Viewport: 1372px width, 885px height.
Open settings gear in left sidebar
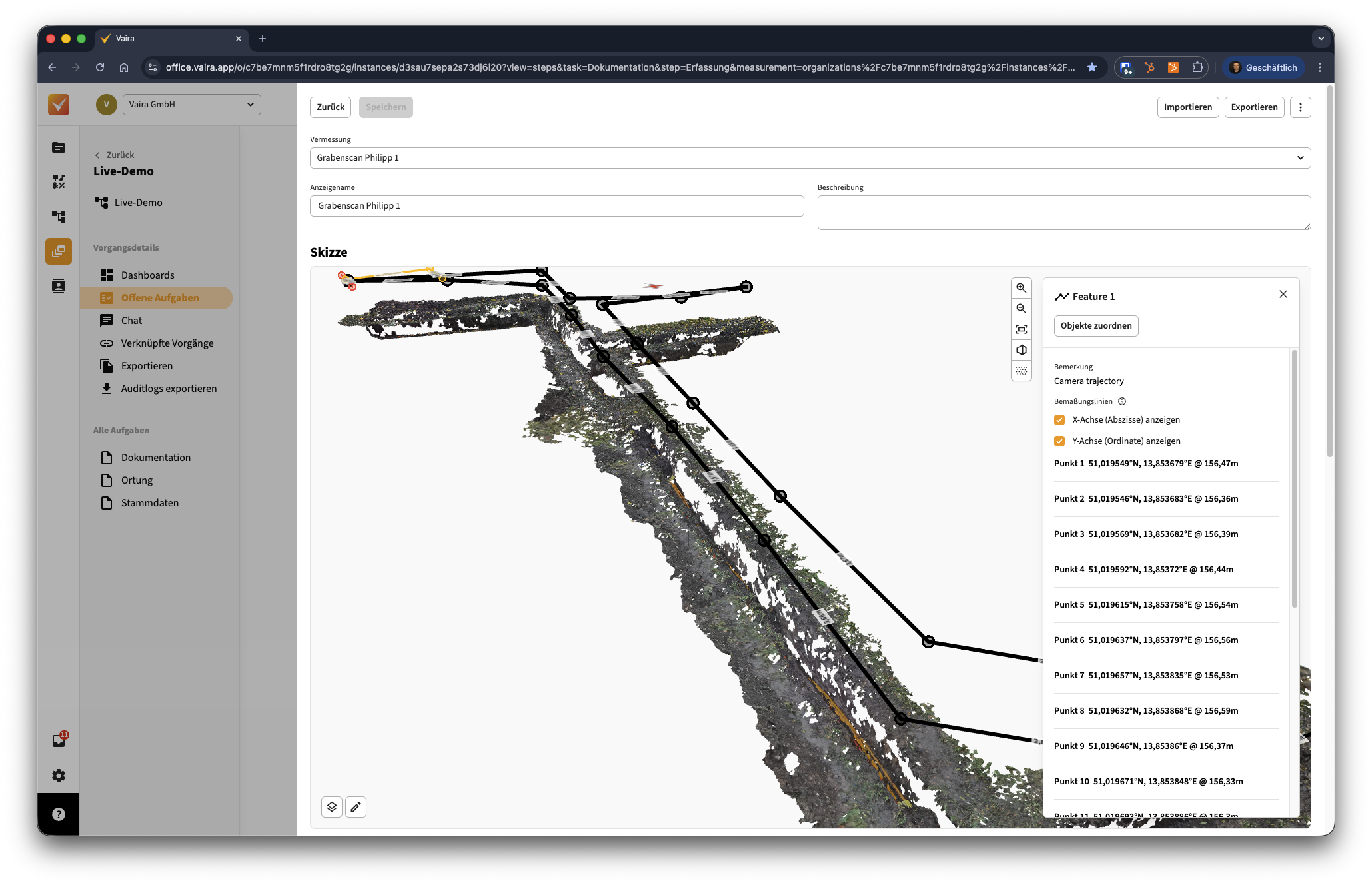[59, 776]
